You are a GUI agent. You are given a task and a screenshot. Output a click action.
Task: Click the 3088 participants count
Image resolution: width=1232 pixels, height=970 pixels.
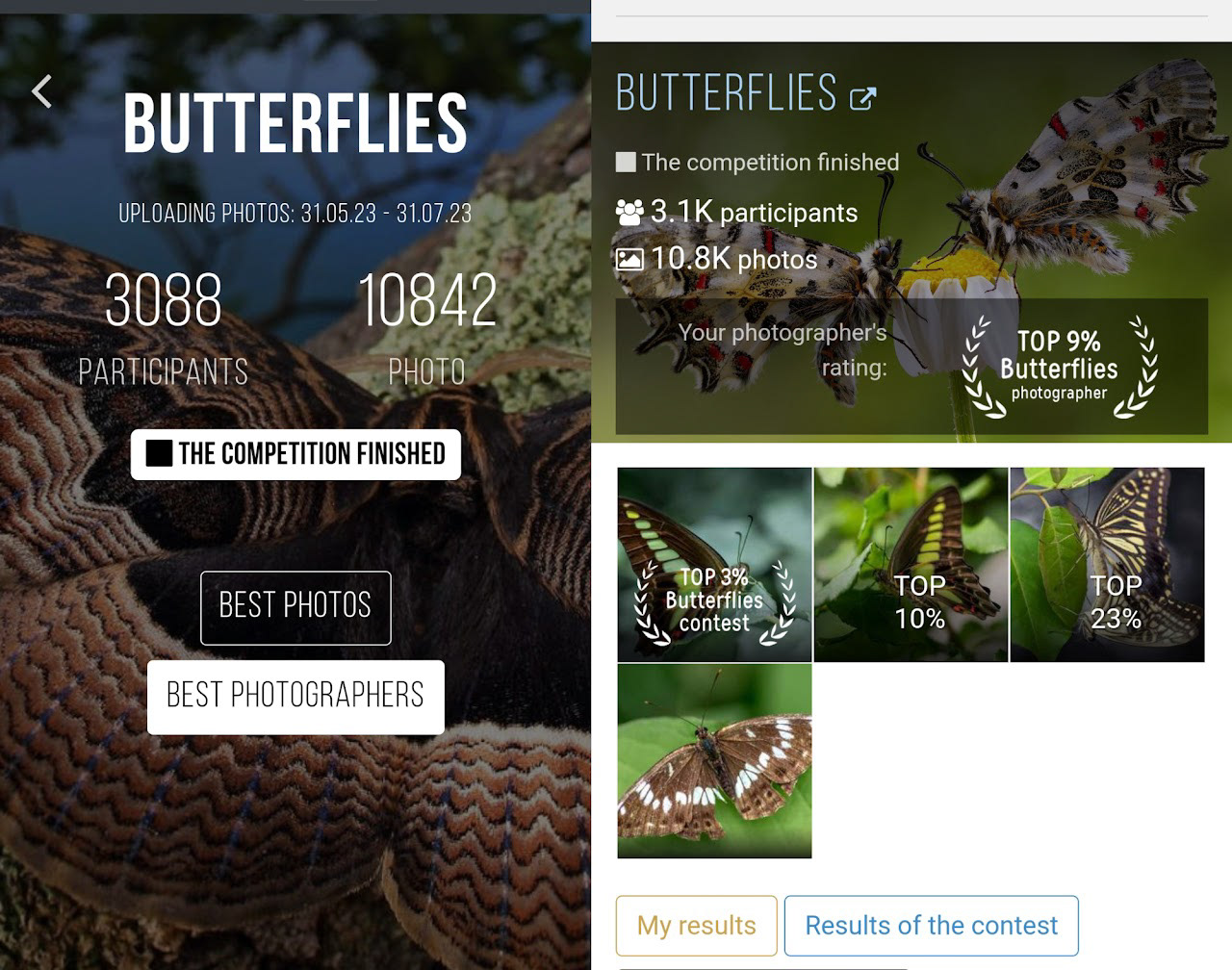tap(164, 300)
